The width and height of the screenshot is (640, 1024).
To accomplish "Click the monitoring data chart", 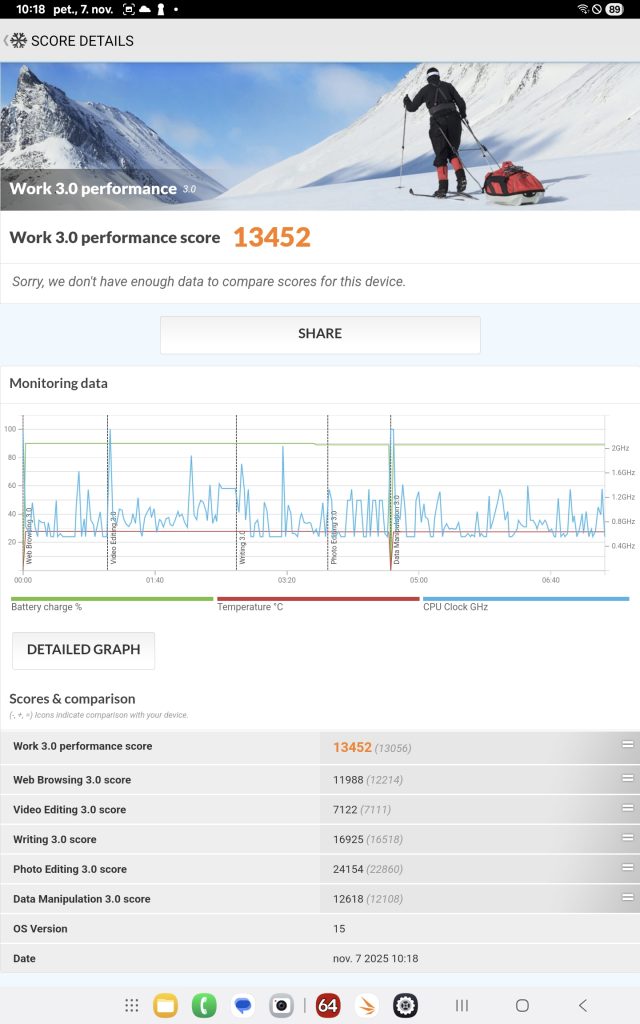I will 314,495.
